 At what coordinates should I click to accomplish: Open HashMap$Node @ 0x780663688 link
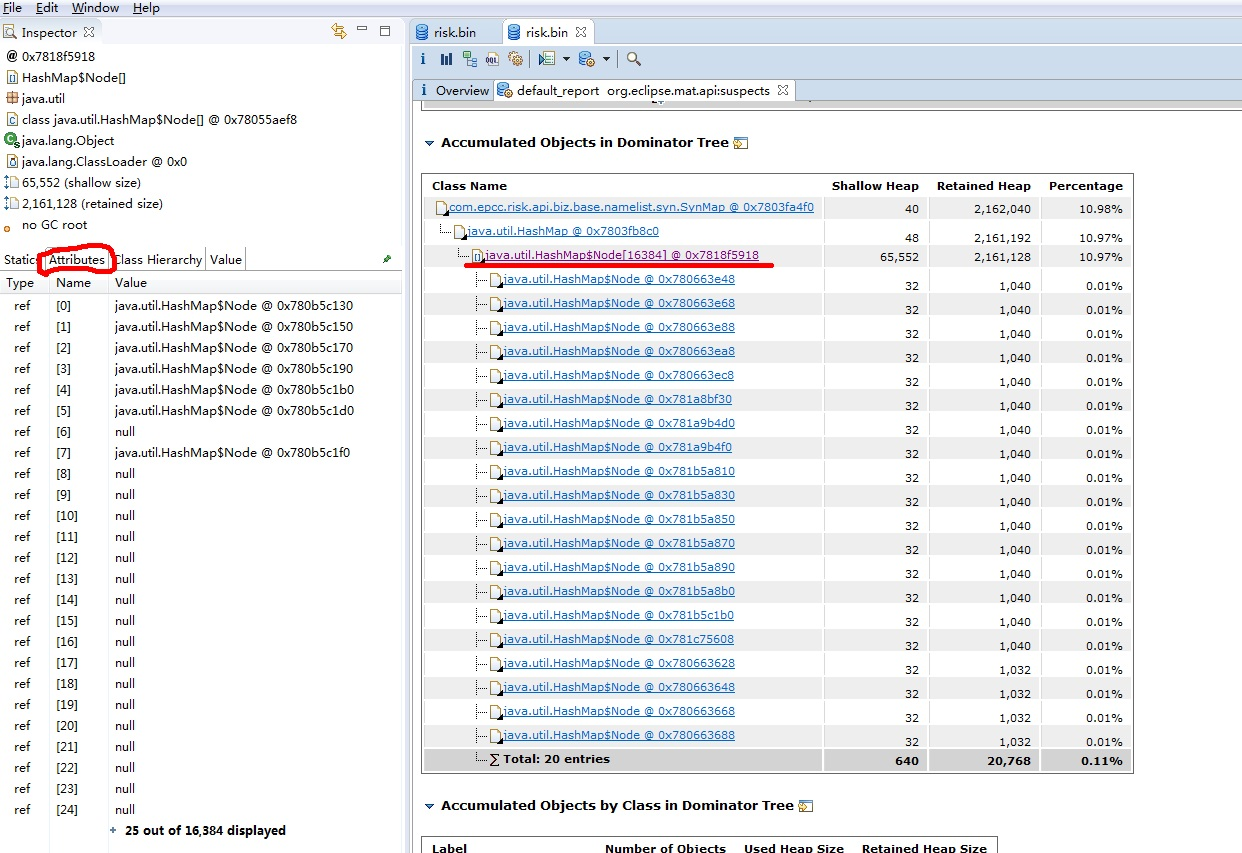pyautogui.click(x=618, y=736)
